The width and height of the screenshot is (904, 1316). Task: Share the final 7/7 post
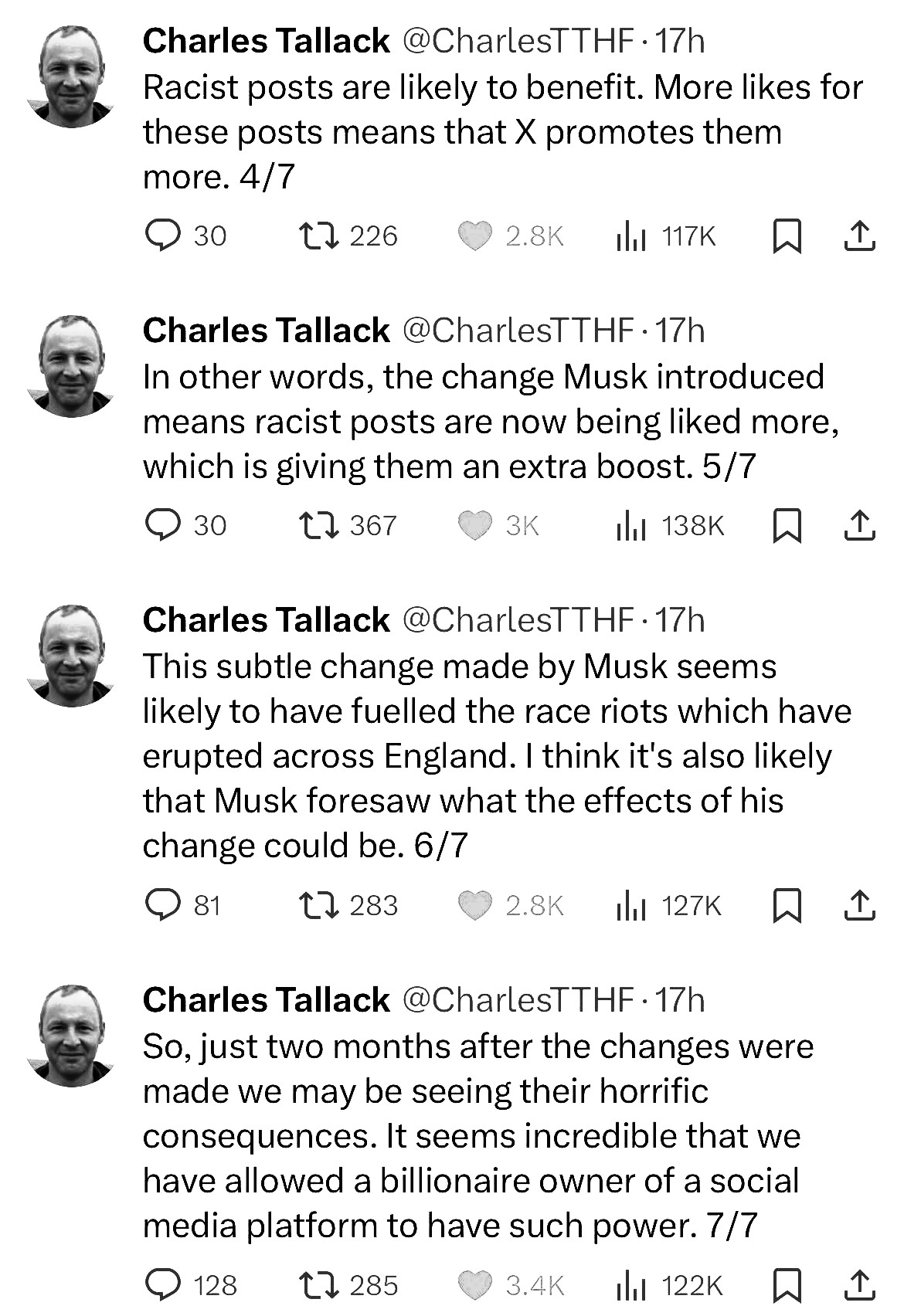tap(859, 1285)
